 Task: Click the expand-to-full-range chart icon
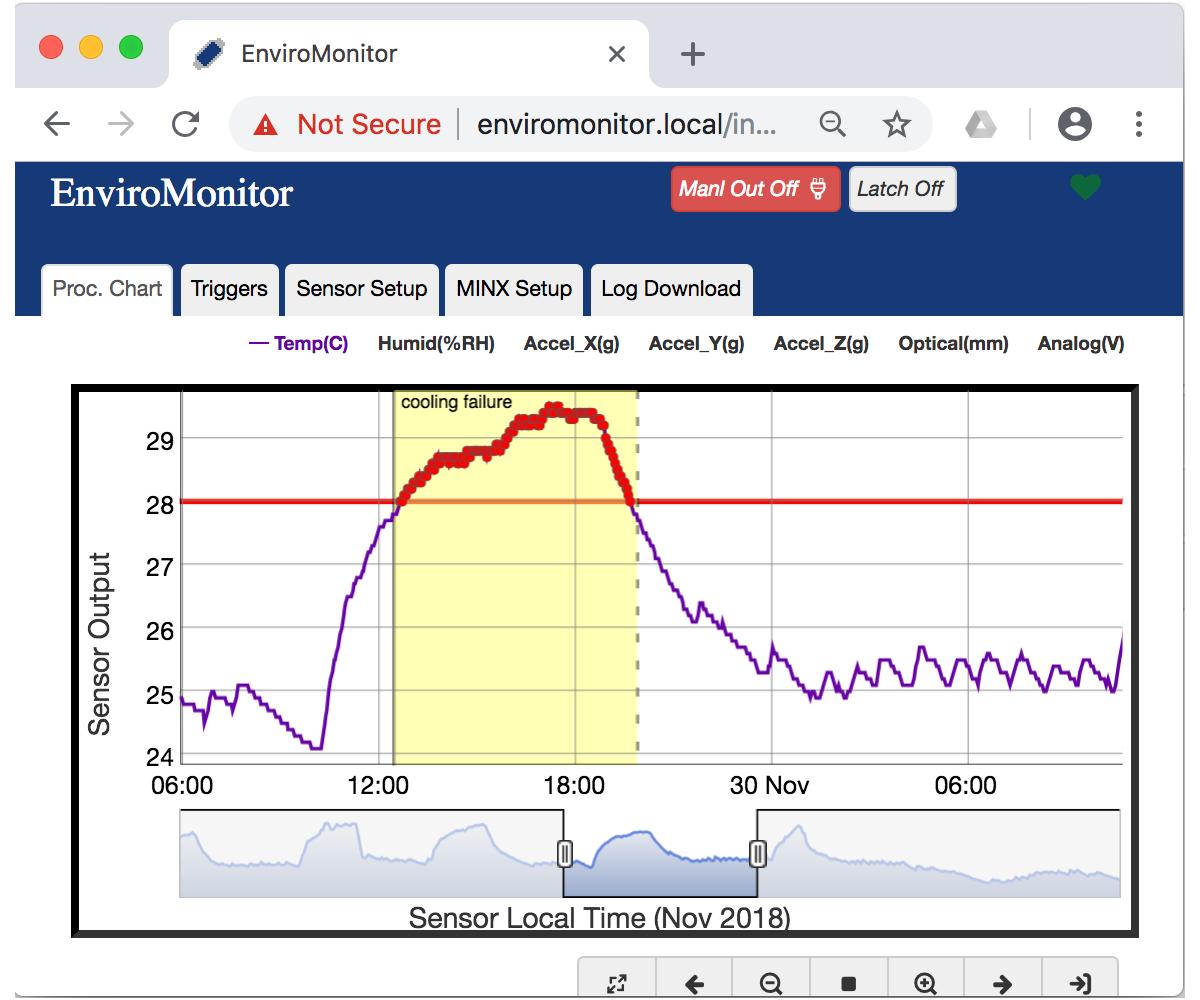coord(617,983)
